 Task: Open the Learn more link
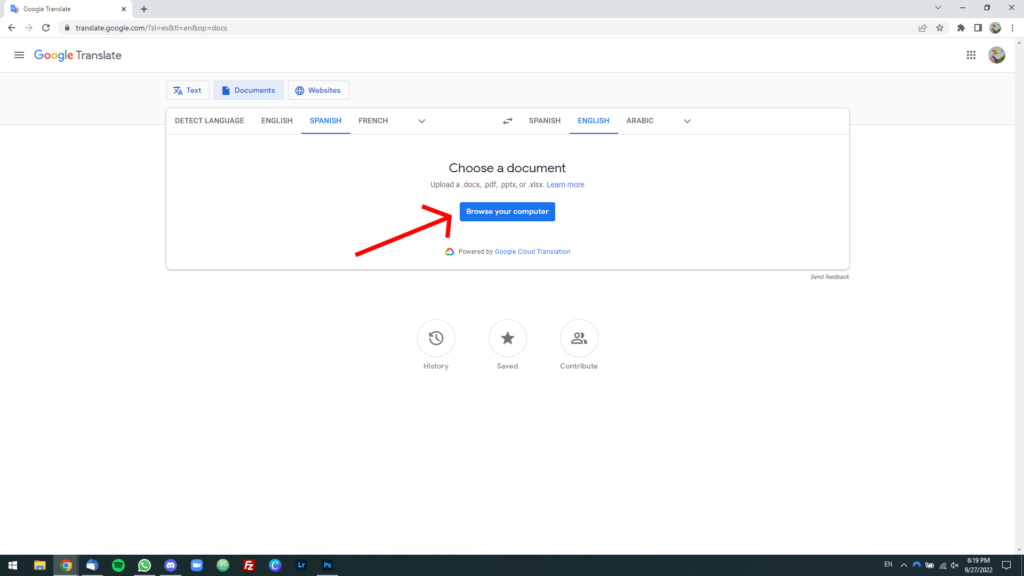click(x=566, y=185)
